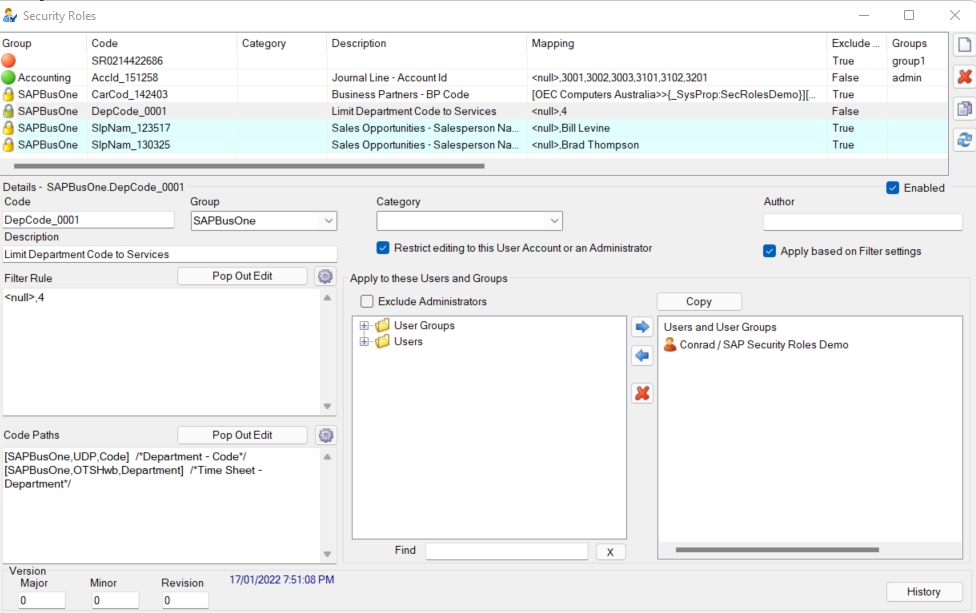The height and width of the screenshot is (613, 976).
Task: Click red X to remove assigned user
Action: (642, 393)
